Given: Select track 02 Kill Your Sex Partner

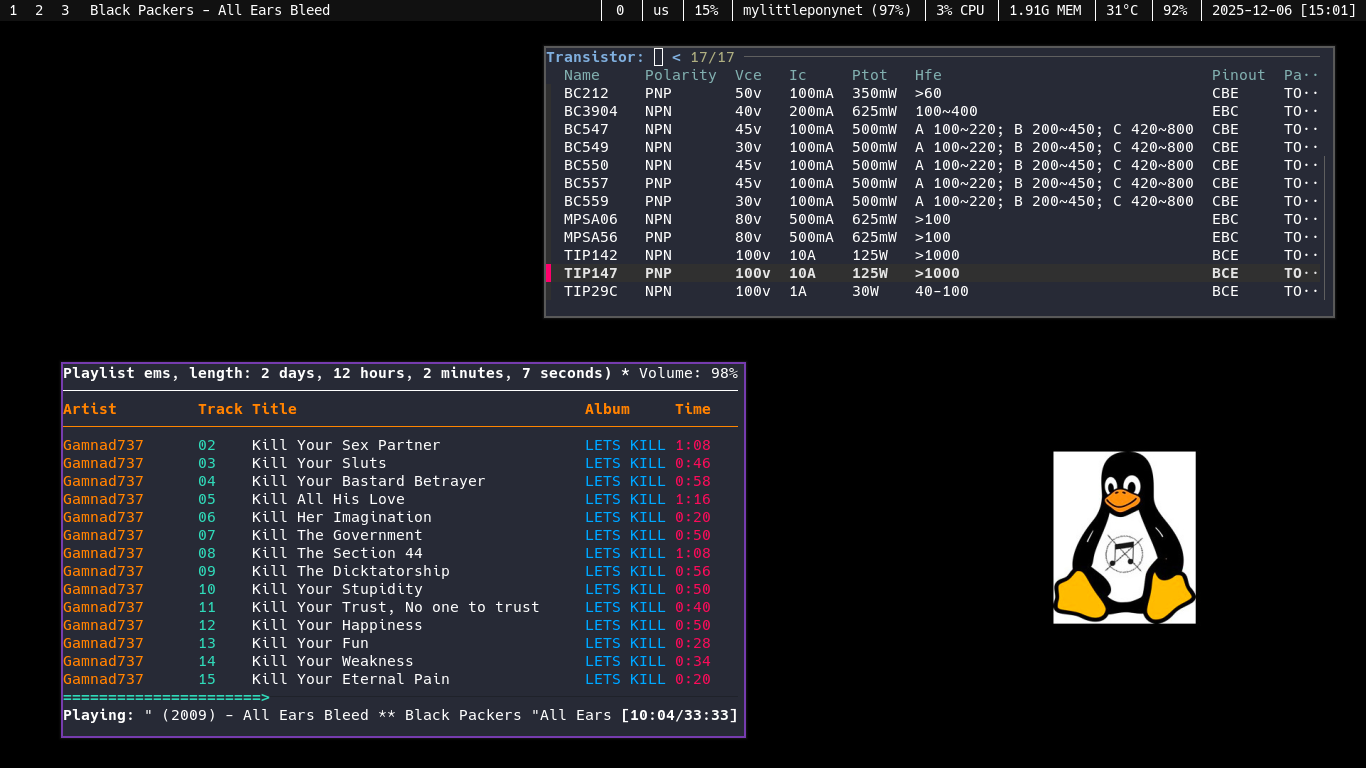Looking at the screenshot, I should tap(345, 445).
